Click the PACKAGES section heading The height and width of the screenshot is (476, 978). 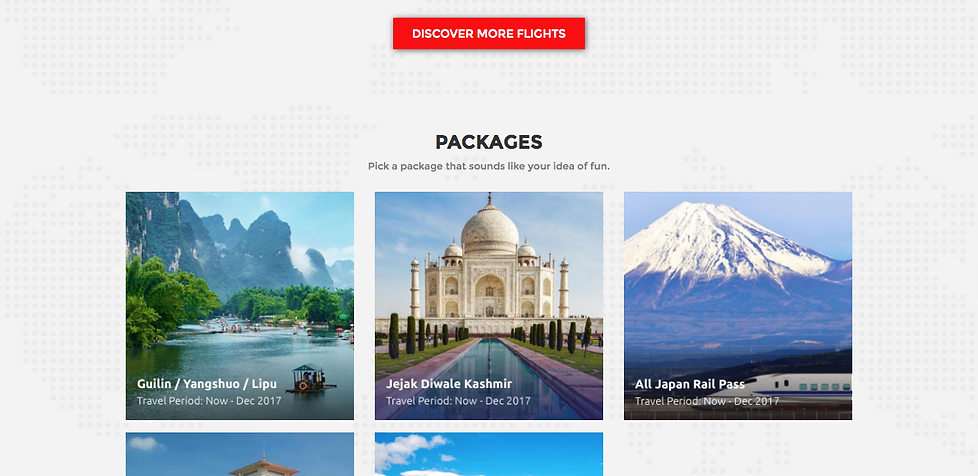(x=488, y=142)
